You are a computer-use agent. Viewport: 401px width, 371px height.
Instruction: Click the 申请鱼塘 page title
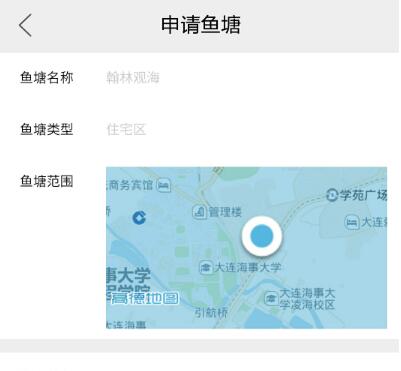(x=201, y=25)
